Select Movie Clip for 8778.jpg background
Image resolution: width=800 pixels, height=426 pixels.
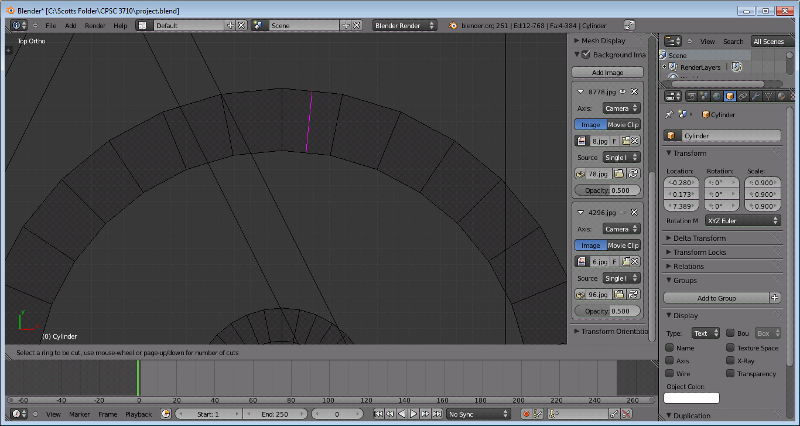click(623, 124)
